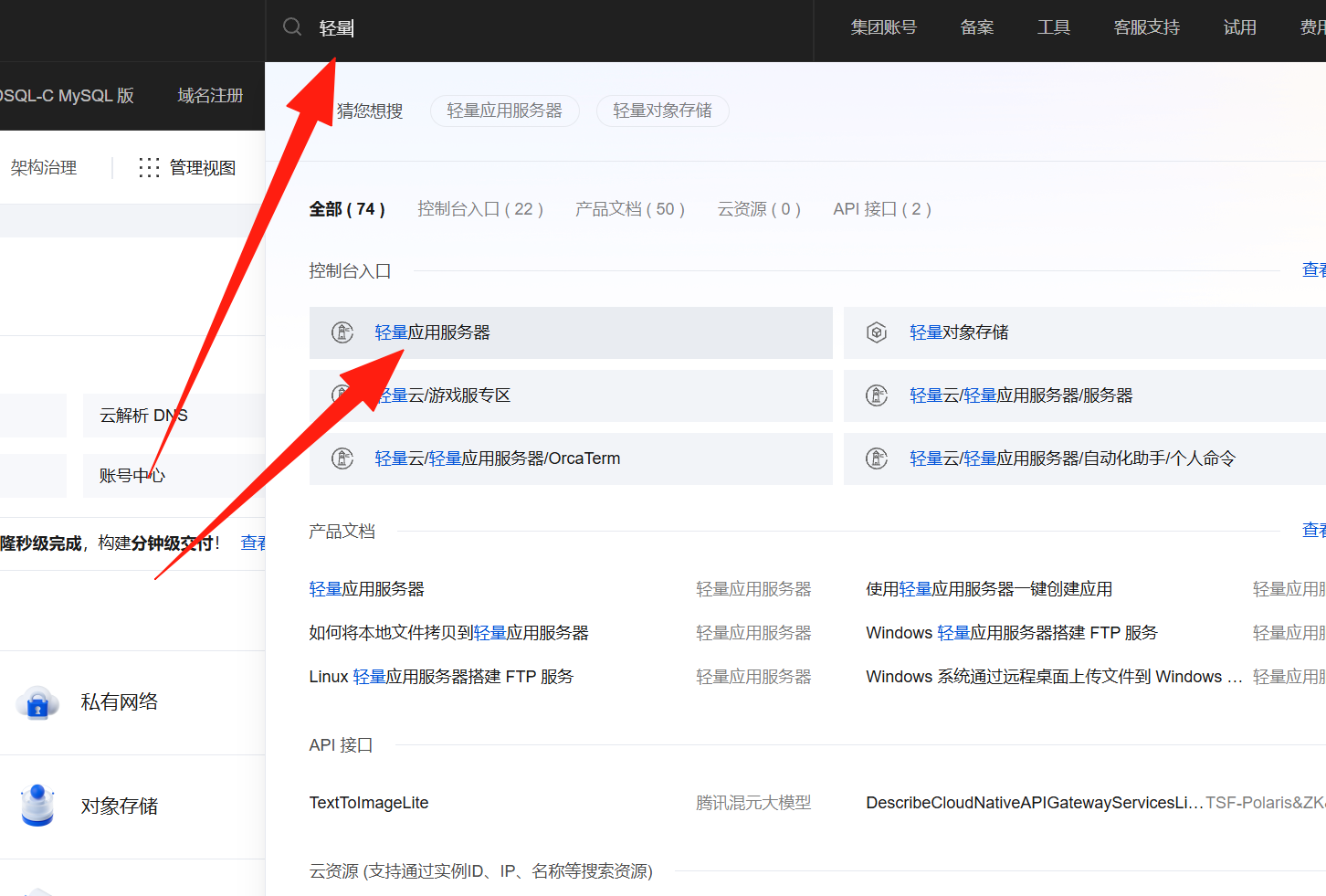The height and width of the screenshot is (896, 1326).
Task: Open 架构治理 view tab
Action: (44, 168)
